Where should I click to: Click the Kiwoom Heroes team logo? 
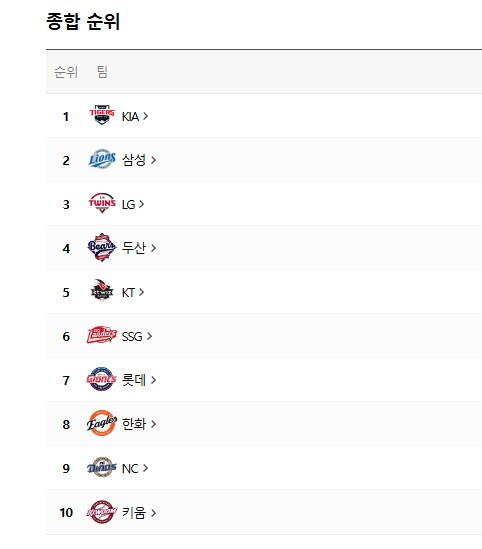click(102, 512)
